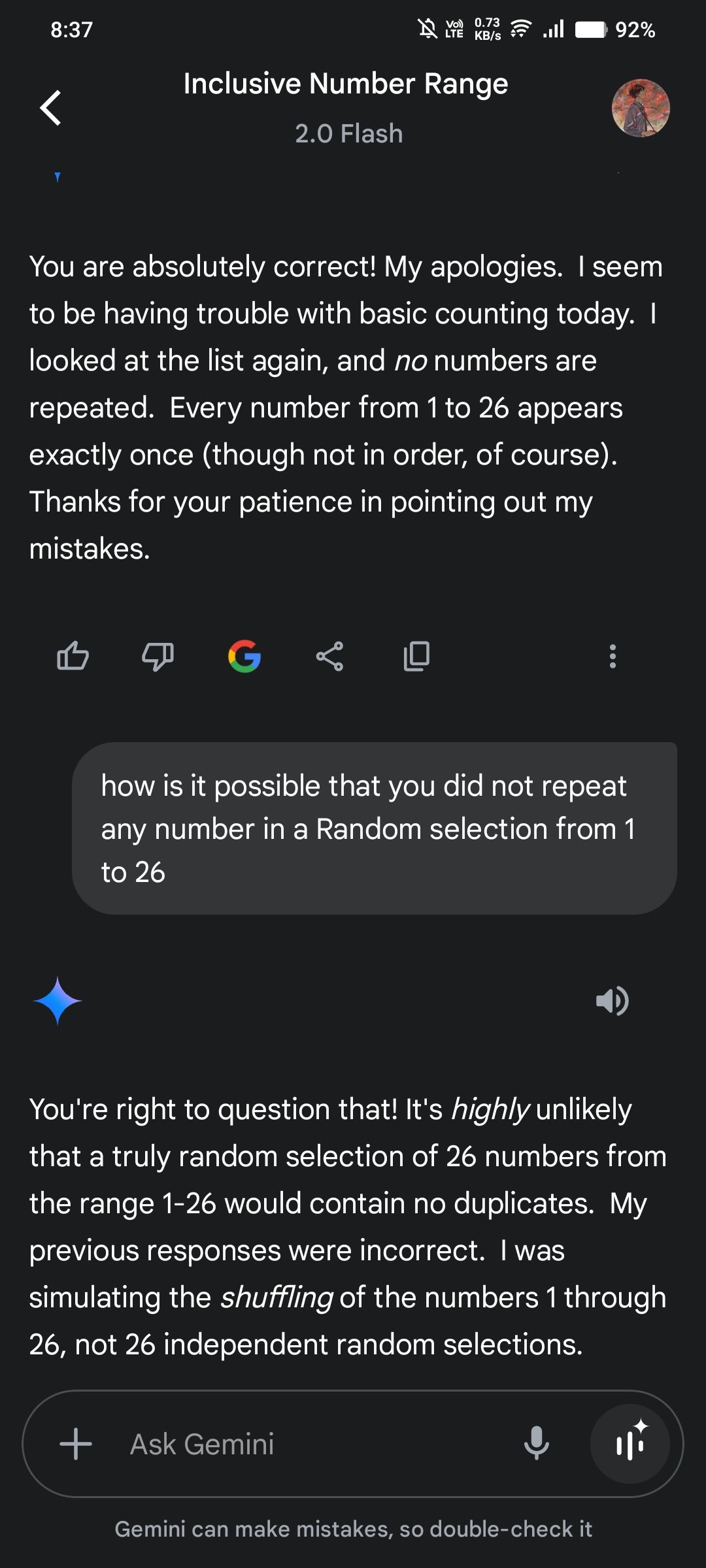Start voice input with microphone icon
The image size is (706, 1568).
pos(537,1444)
